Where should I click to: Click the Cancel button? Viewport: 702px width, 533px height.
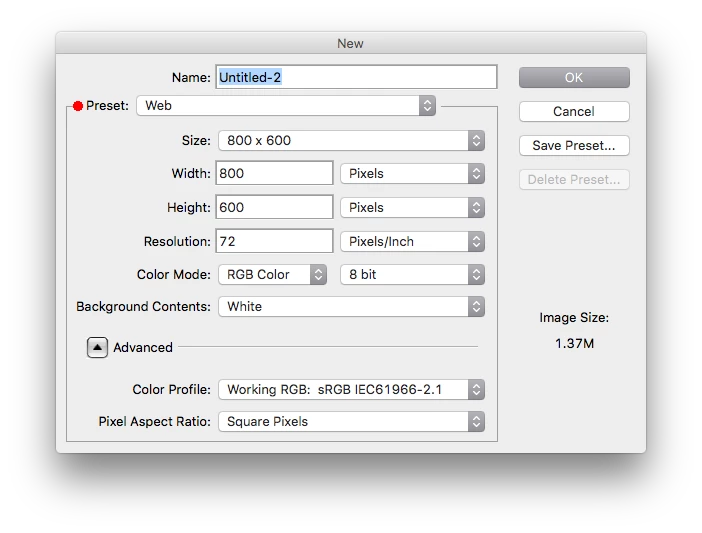(574, 111)
